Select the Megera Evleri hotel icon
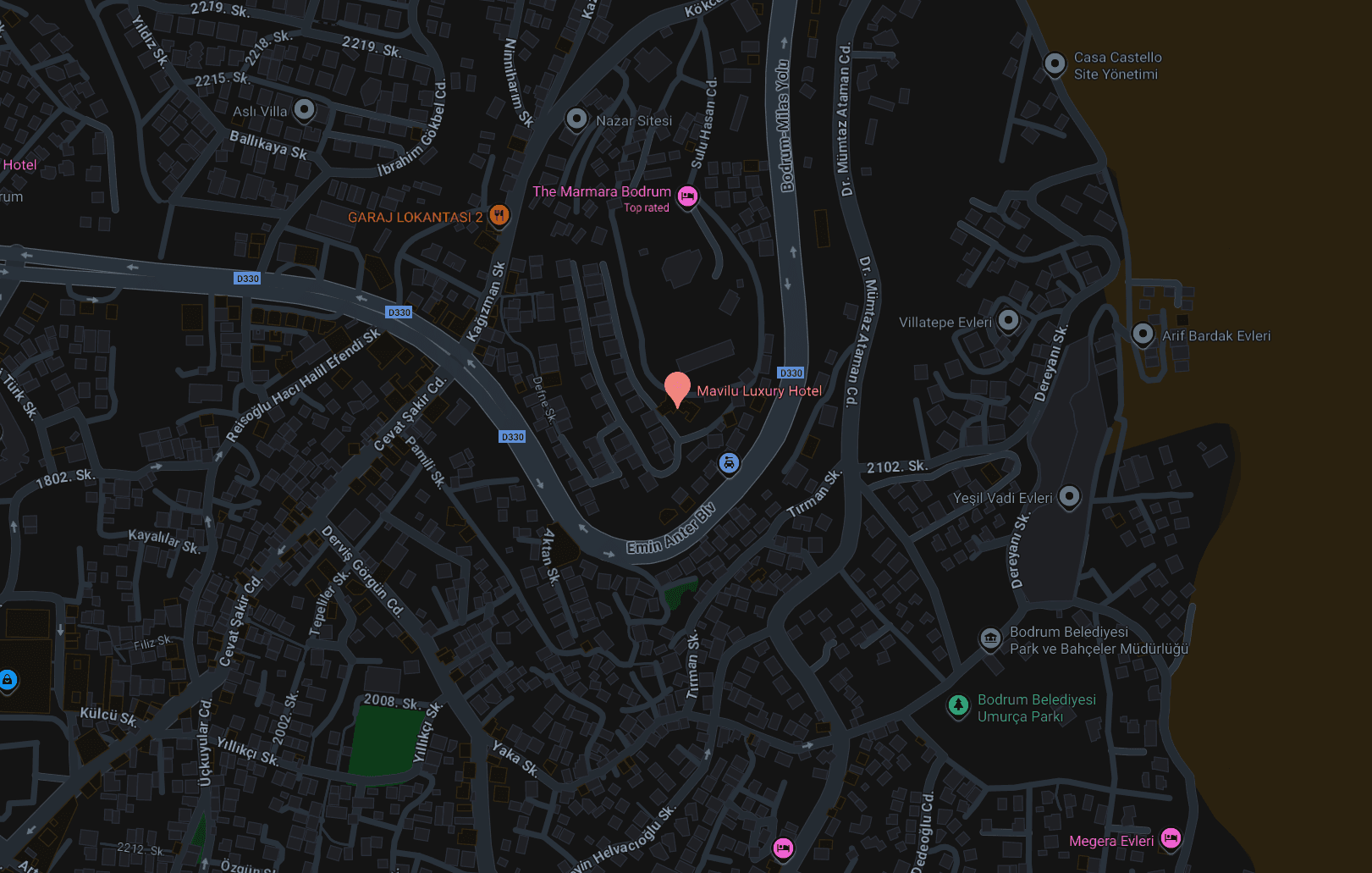This screenshot has width=1372, height=873. click(1171, 838)
